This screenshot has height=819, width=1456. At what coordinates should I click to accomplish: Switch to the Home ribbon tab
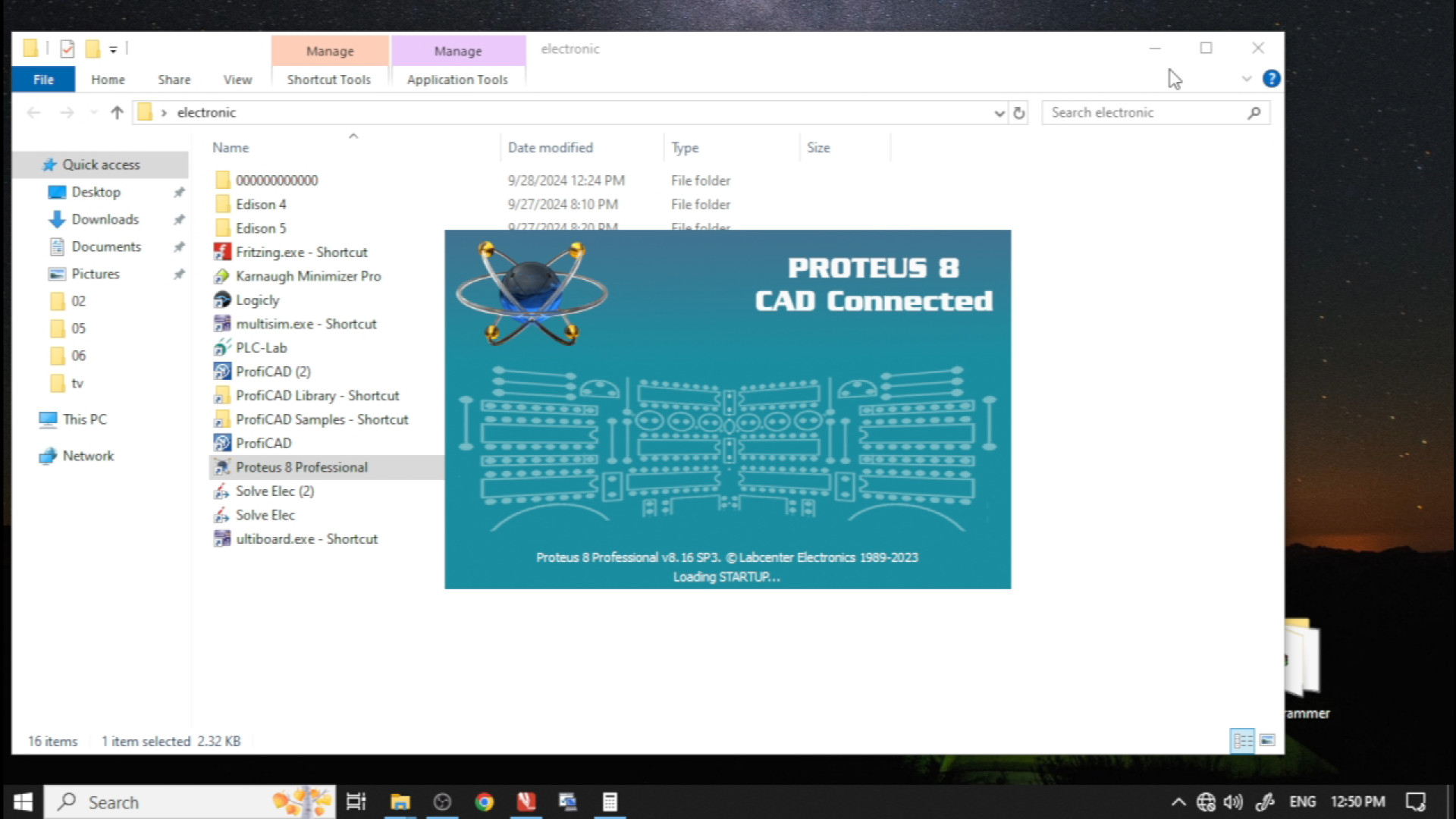[108, 80]
